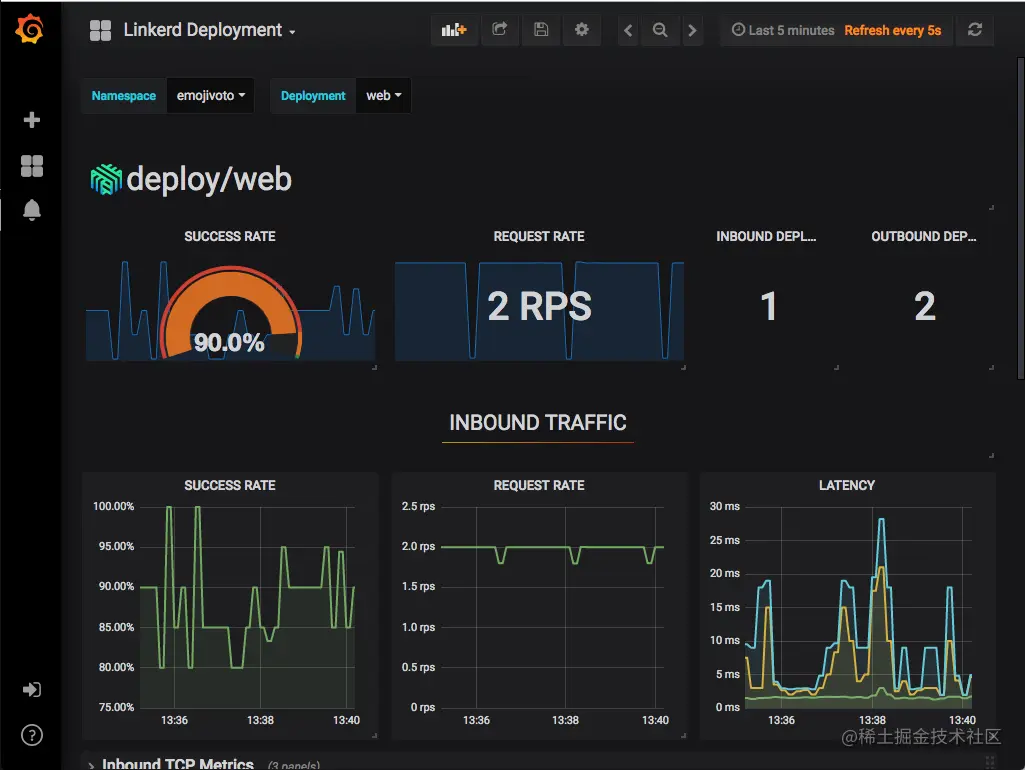Open the emojivoto Namespace dropdown
1025x770 pixels.
pyautogui.click(x=210, y=95)
